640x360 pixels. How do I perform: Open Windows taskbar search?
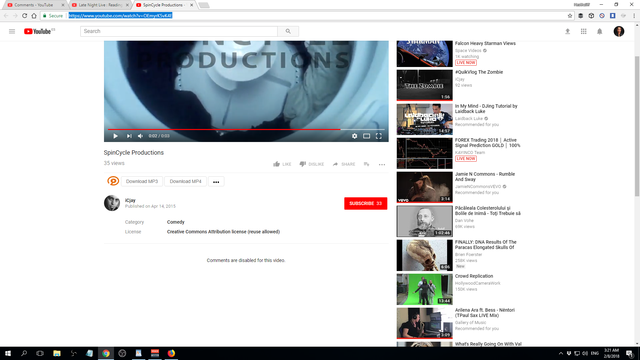(24, 353)
